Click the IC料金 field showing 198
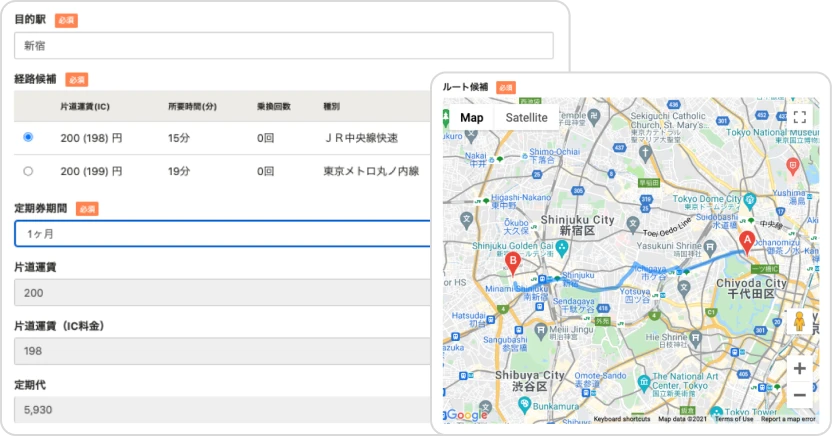832x436 pixels. point(223,351)
